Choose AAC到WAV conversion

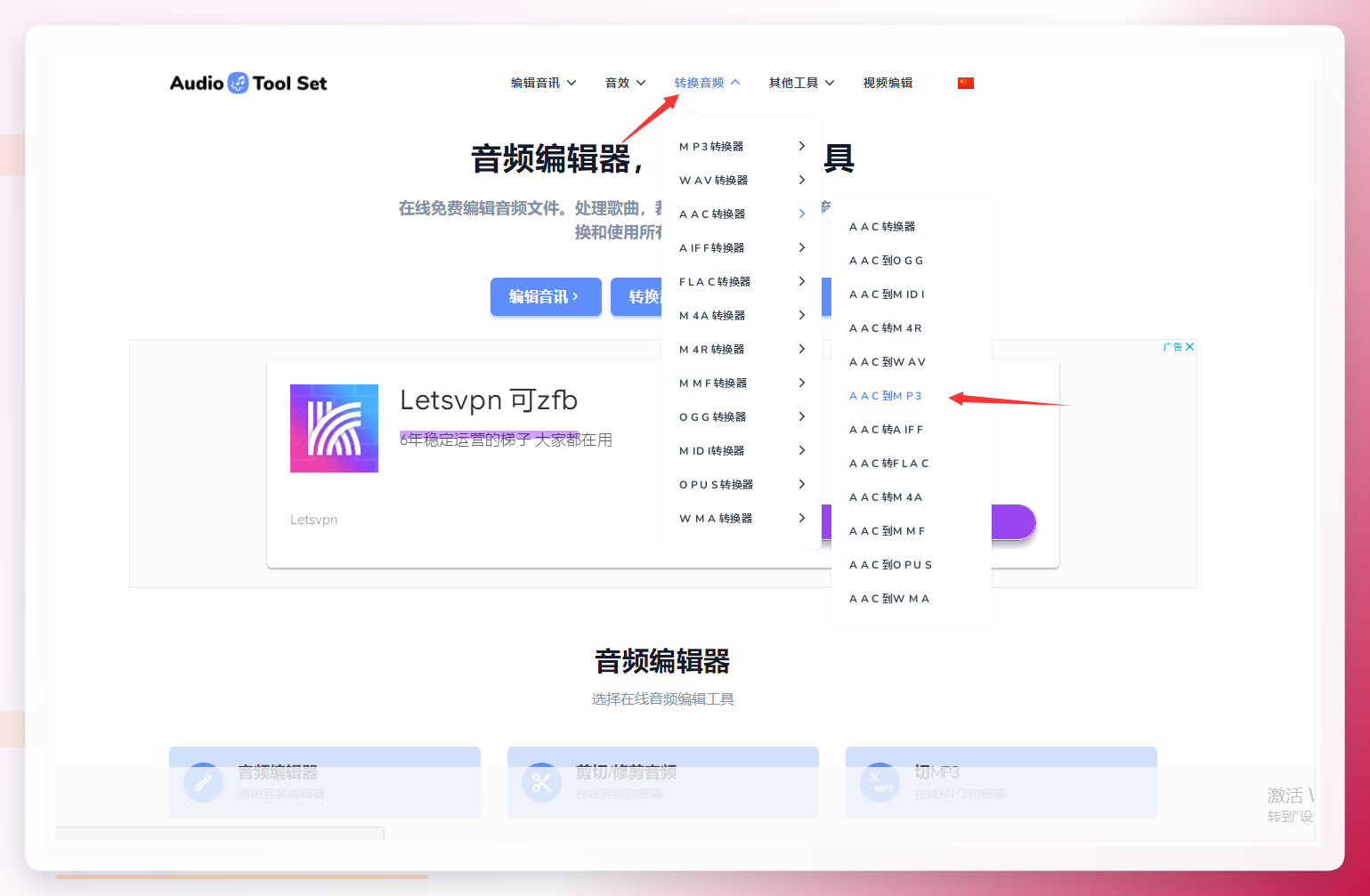[x=887, y=361]
